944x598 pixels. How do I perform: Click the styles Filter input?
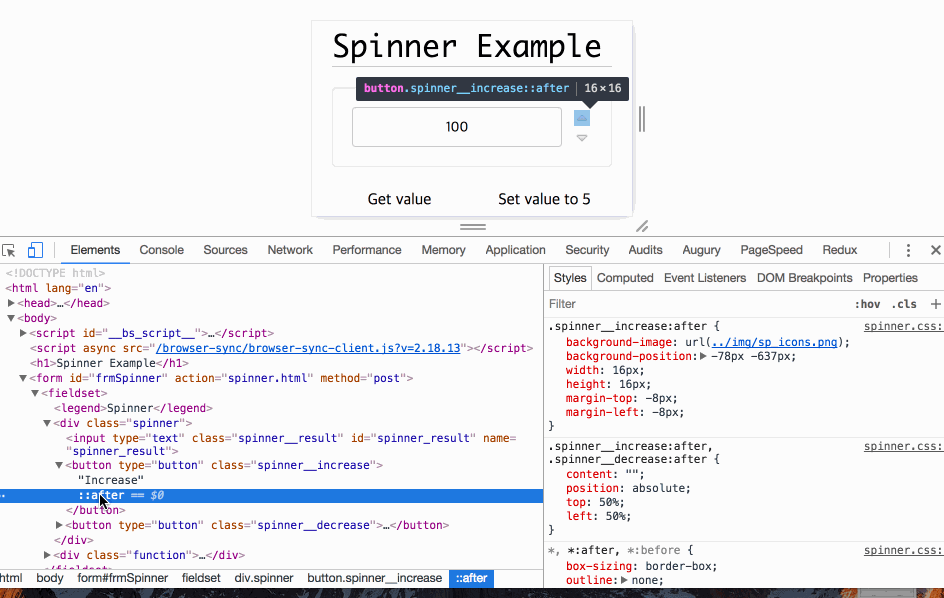tap(698, 304)
